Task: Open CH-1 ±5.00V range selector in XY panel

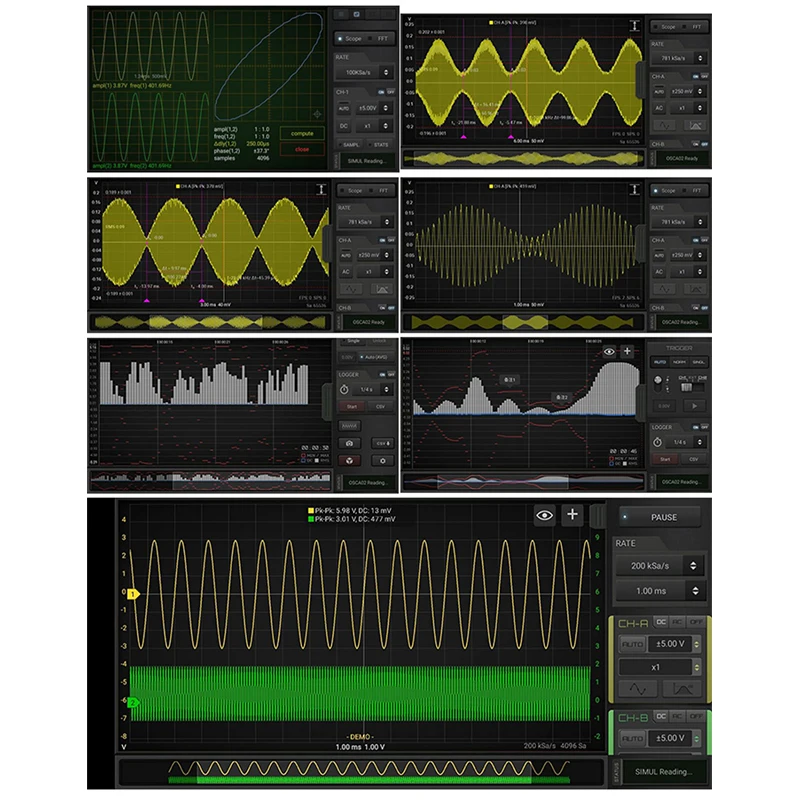Action: pos(373,108)
